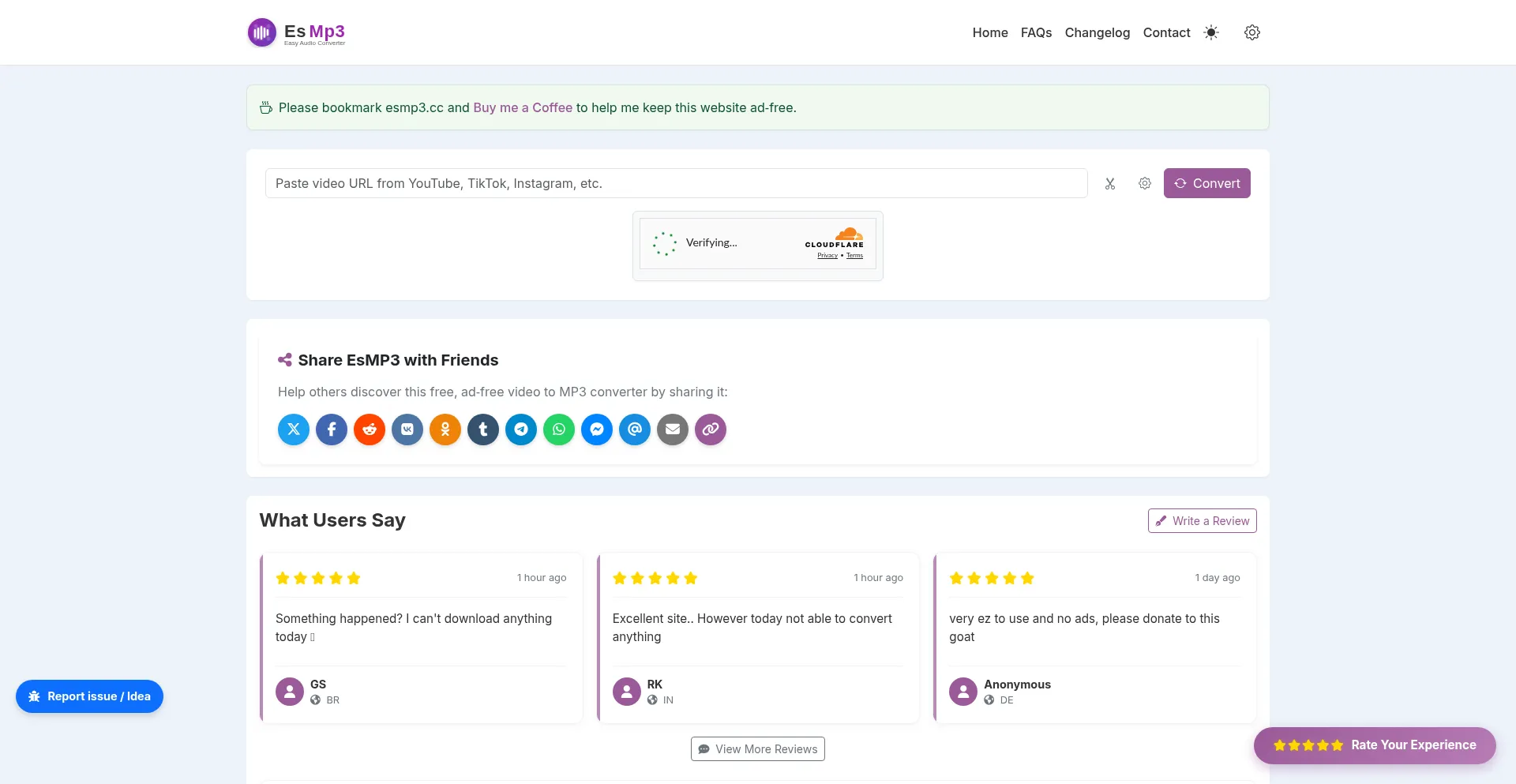Open the scissors cut-audio tool

[x=1110, y=183]
